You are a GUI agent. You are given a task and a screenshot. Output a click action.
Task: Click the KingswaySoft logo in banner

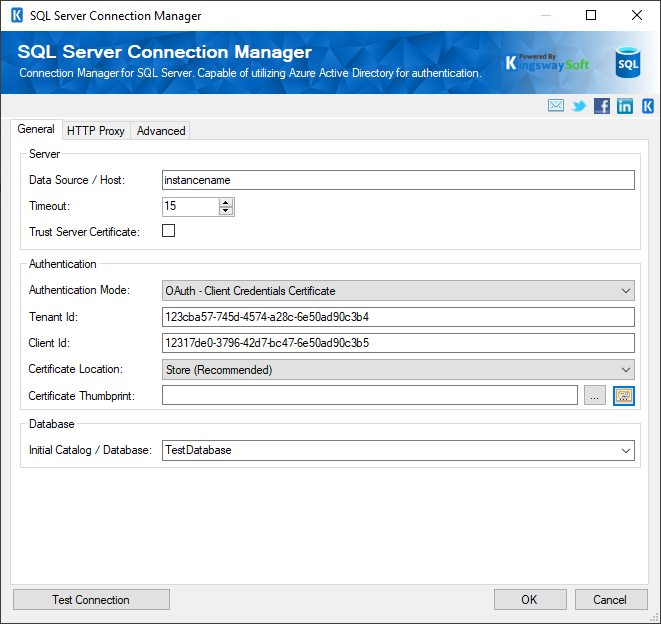[548, 64]
